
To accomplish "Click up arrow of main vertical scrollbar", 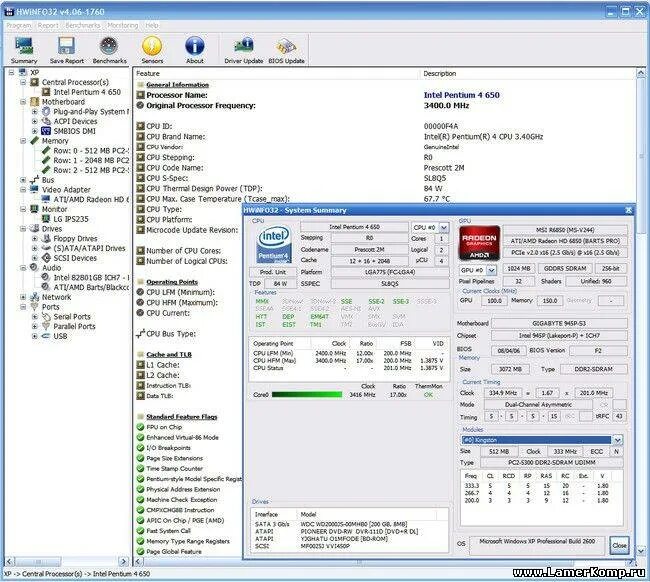I will pos(640,73).
